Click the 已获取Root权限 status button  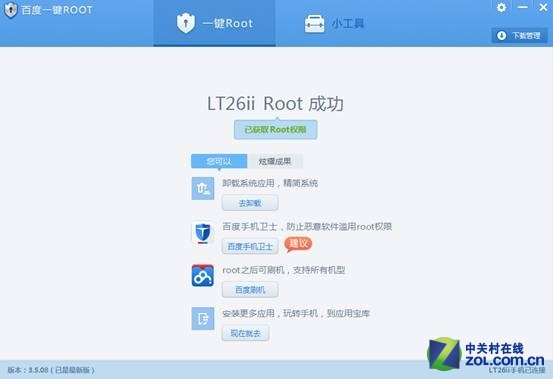275,130
